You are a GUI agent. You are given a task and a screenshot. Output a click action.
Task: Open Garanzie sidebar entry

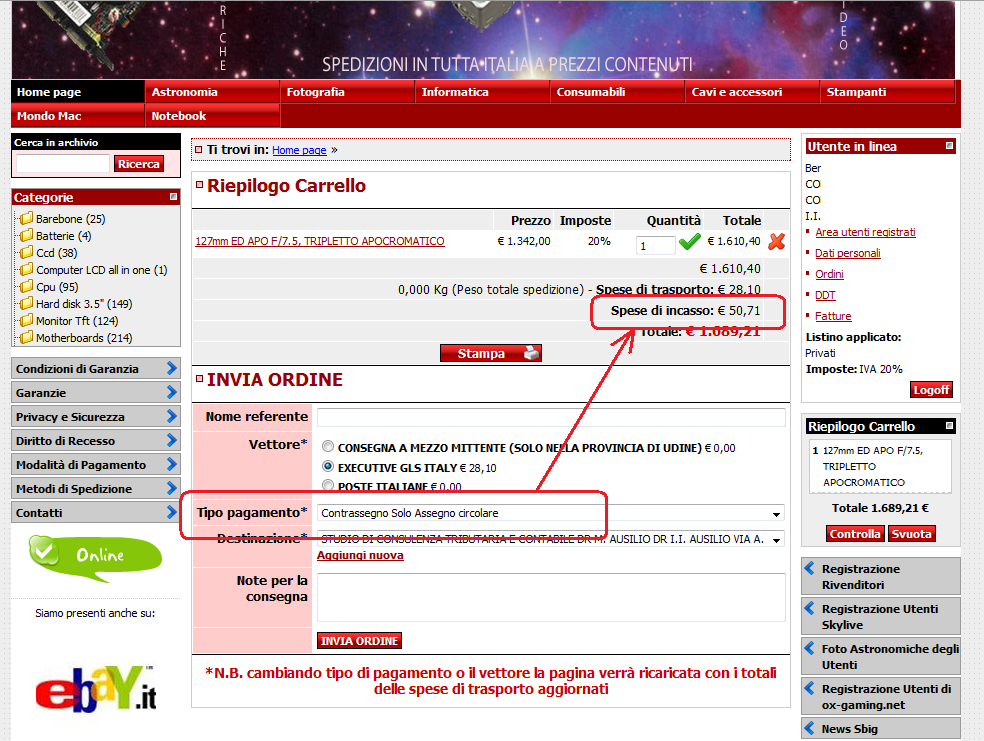[x=95, y=393]
